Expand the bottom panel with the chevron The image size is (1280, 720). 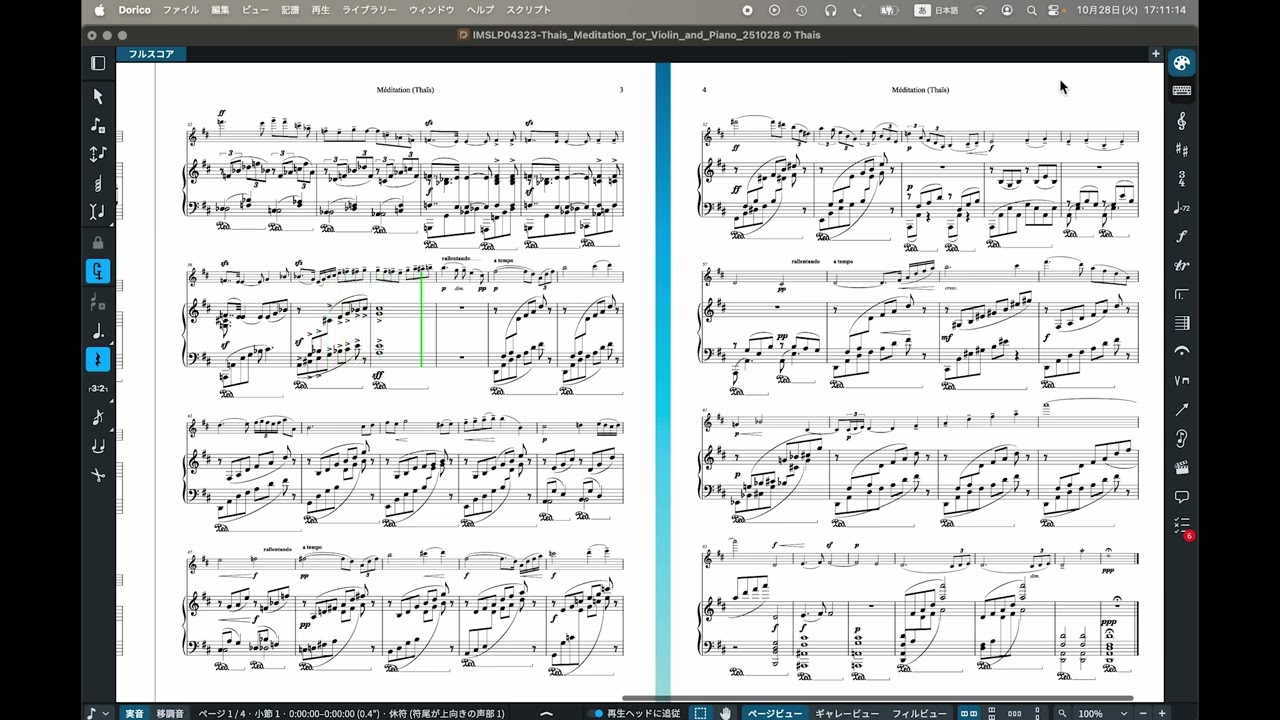point(546,713)
